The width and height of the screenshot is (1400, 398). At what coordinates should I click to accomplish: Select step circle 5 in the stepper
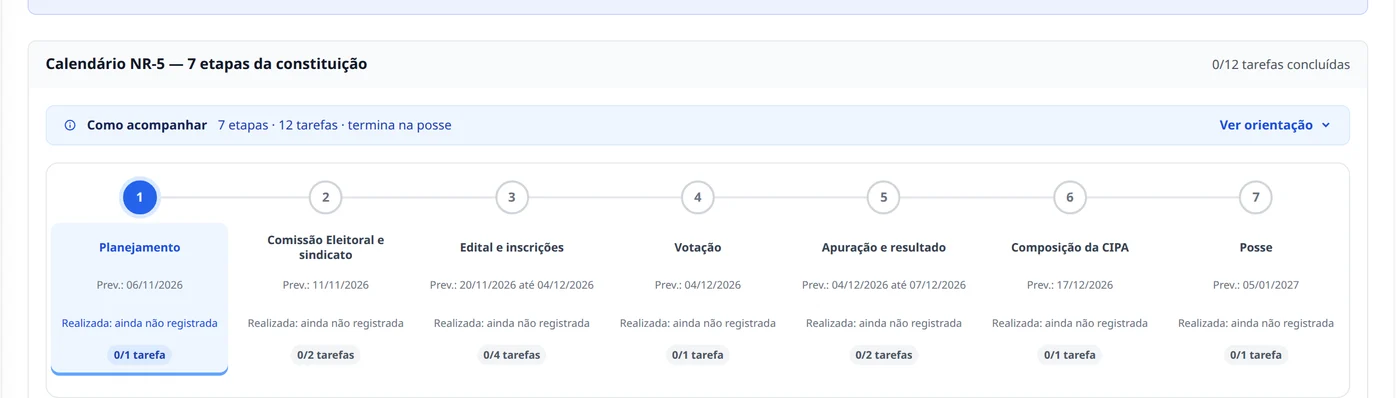(x=884, y=197)
